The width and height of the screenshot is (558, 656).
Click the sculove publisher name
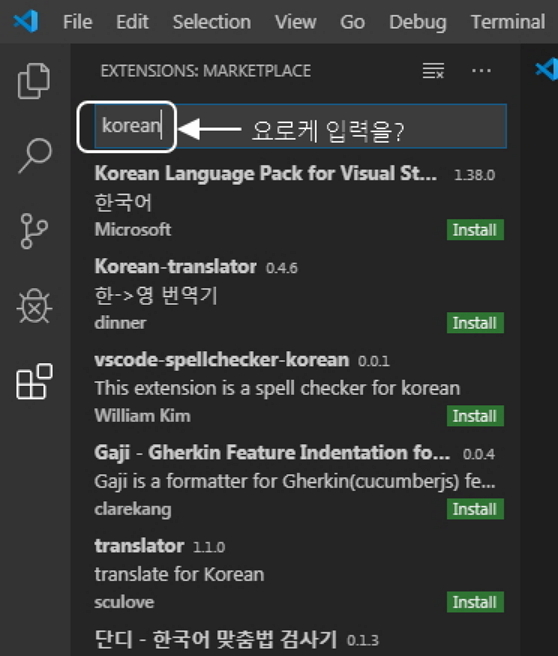[124, 602]
